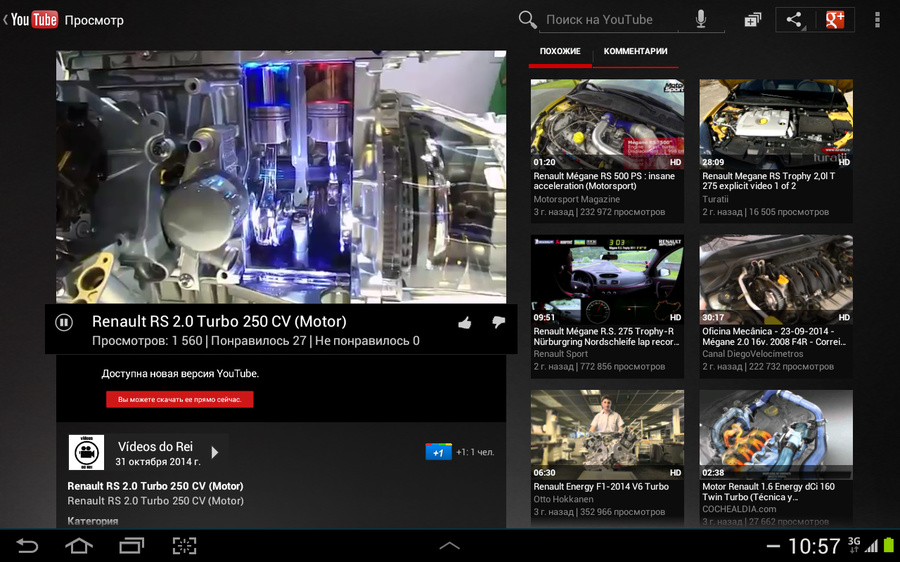
Task: Open the clock reading 10:57 in status bar
Action: (x=814, y=546)
